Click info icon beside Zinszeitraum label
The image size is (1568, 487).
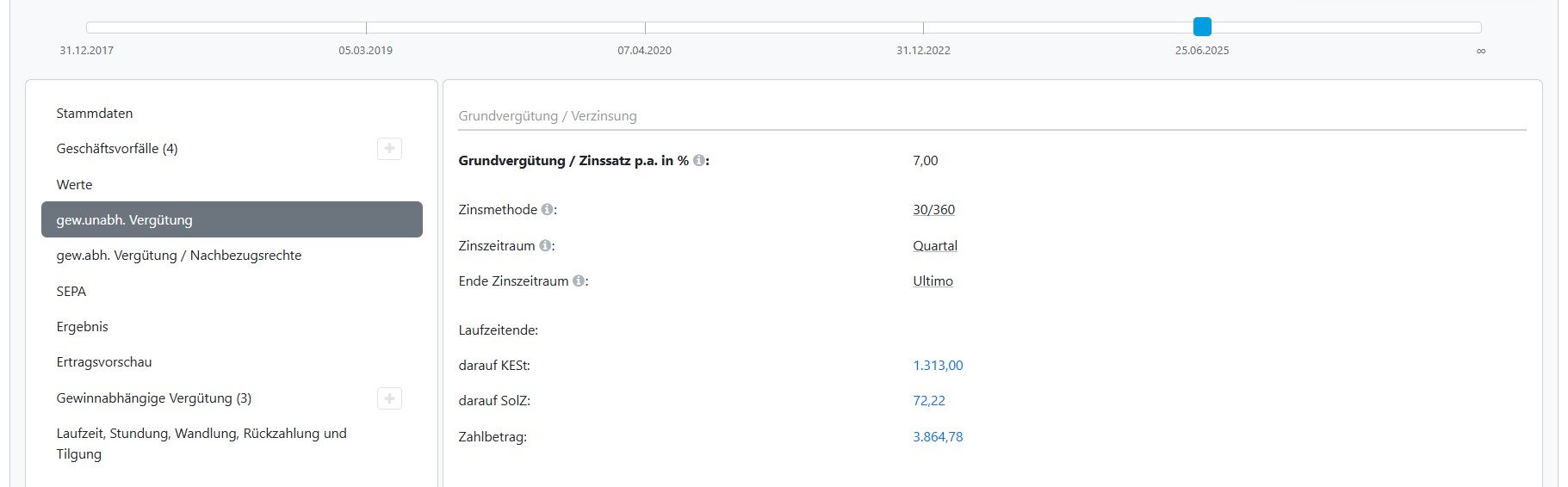tap(545, 246)
